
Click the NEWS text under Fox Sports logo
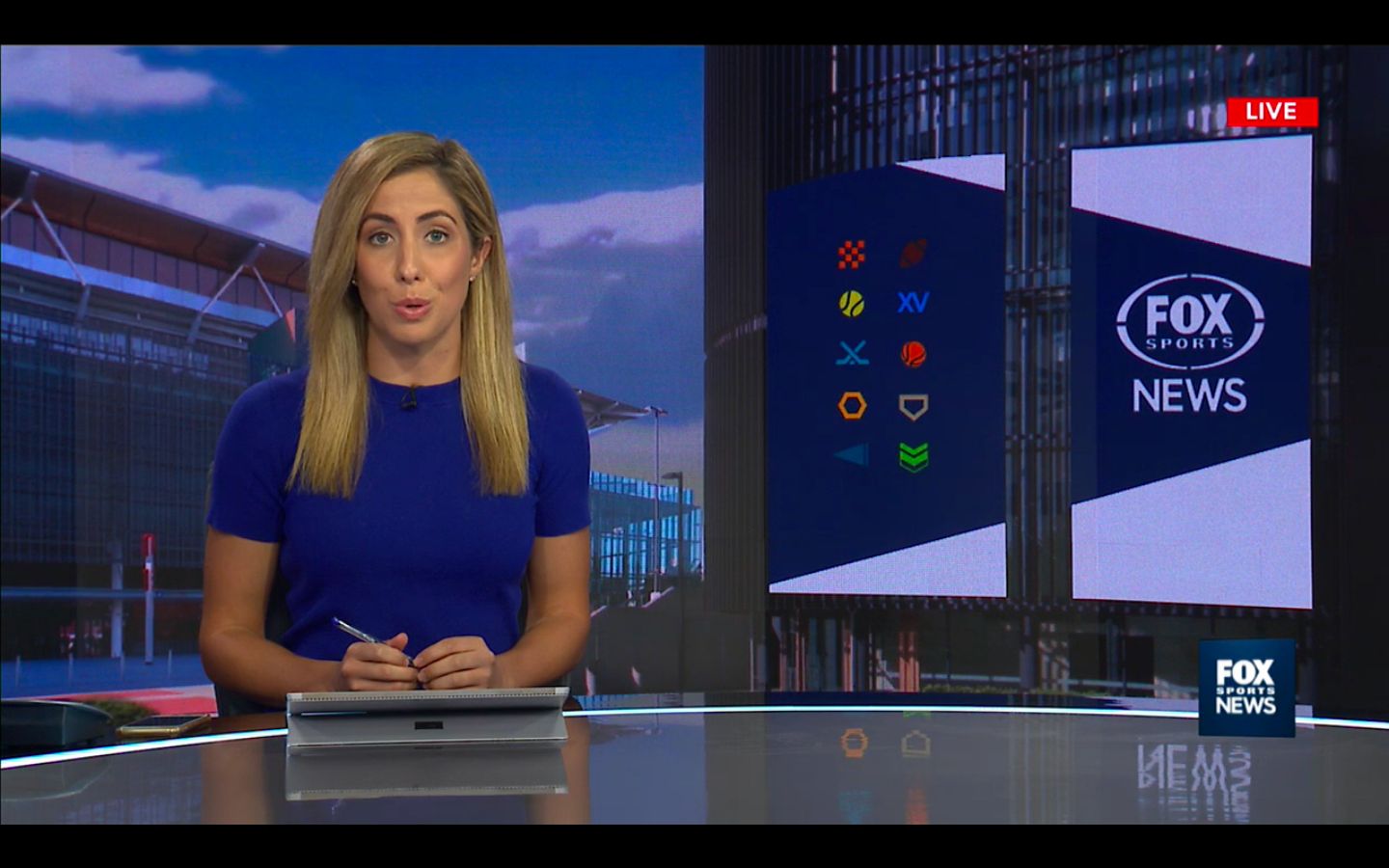click(x=1189, y=395)
